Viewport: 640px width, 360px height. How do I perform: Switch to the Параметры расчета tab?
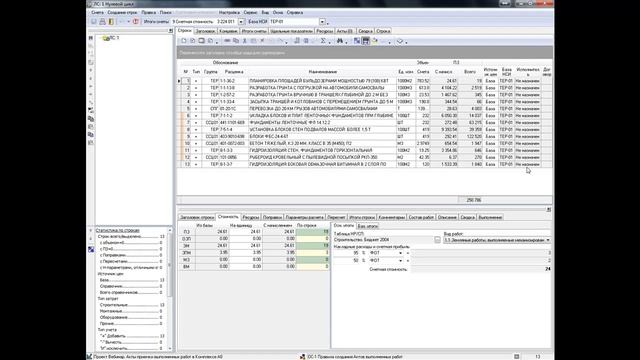[x=304, y=218]
